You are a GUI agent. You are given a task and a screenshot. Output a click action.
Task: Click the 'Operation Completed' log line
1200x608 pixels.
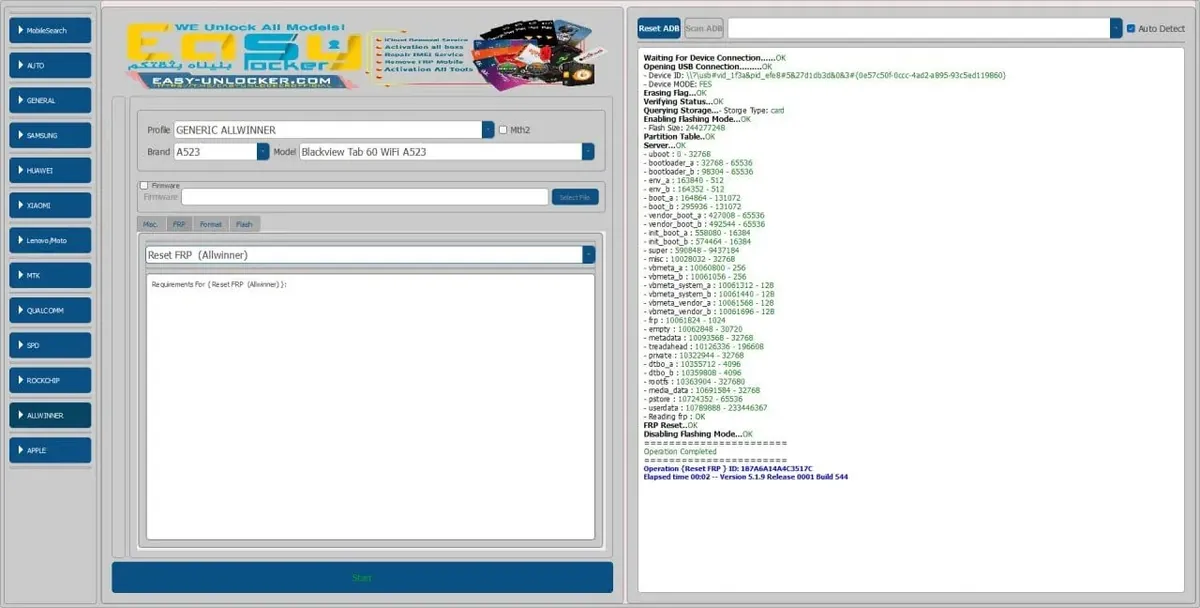[x=680, y=452]
